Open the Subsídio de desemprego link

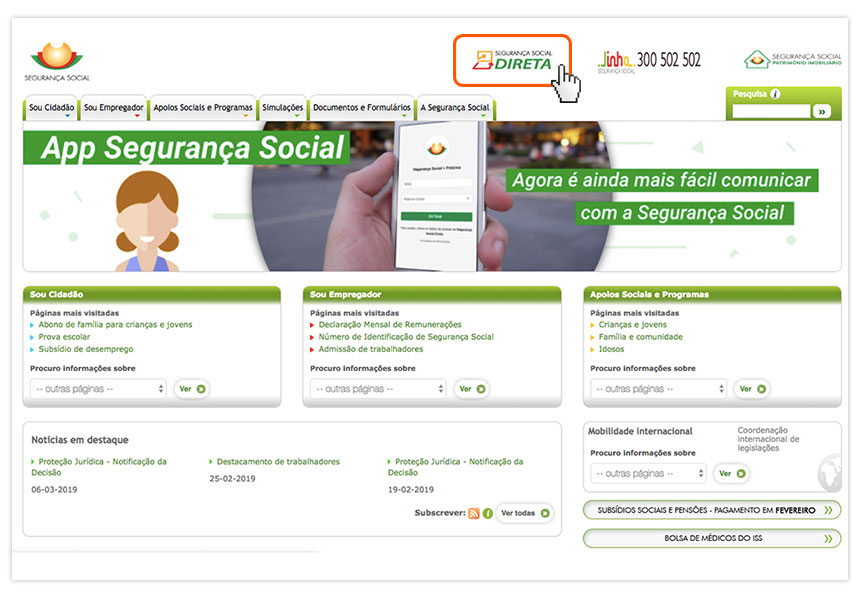(x=85, y=349)
